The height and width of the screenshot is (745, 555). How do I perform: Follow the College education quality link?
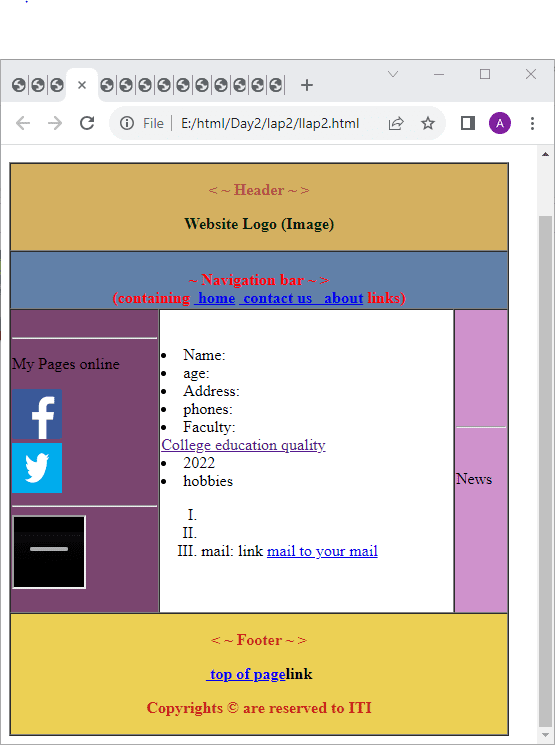[243, 445]
